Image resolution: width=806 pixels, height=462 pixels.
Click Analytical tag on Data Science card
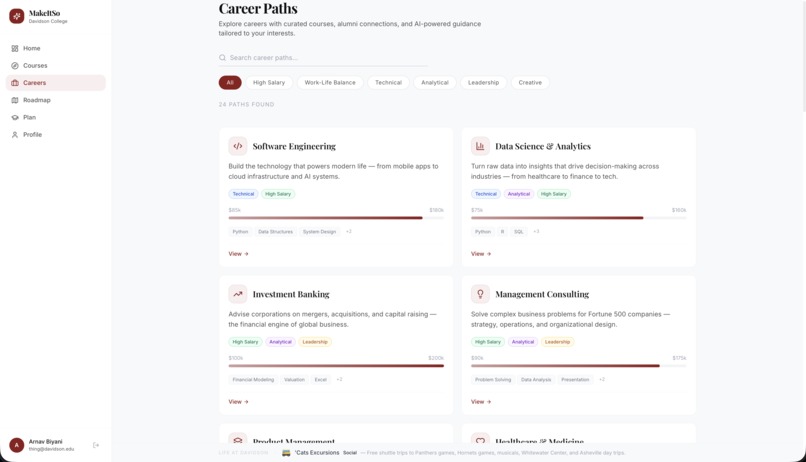519,194
